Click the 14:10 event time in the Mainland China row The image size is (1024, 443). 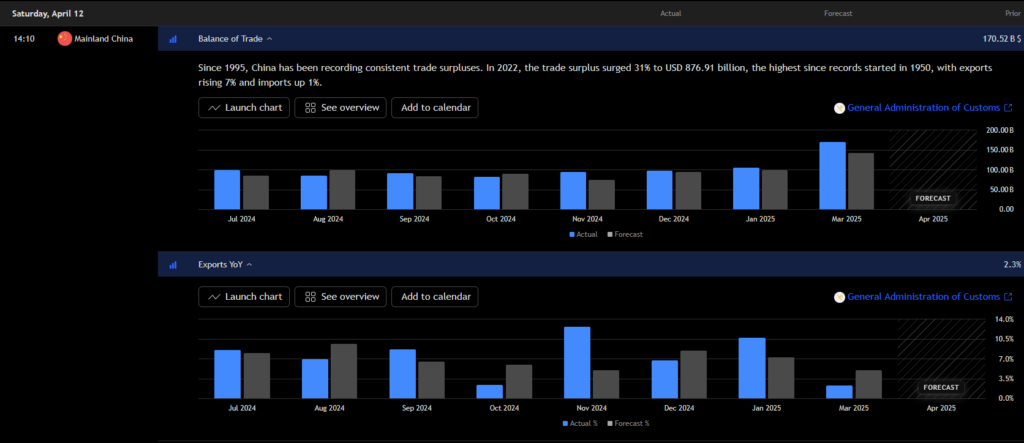(26, 39)
